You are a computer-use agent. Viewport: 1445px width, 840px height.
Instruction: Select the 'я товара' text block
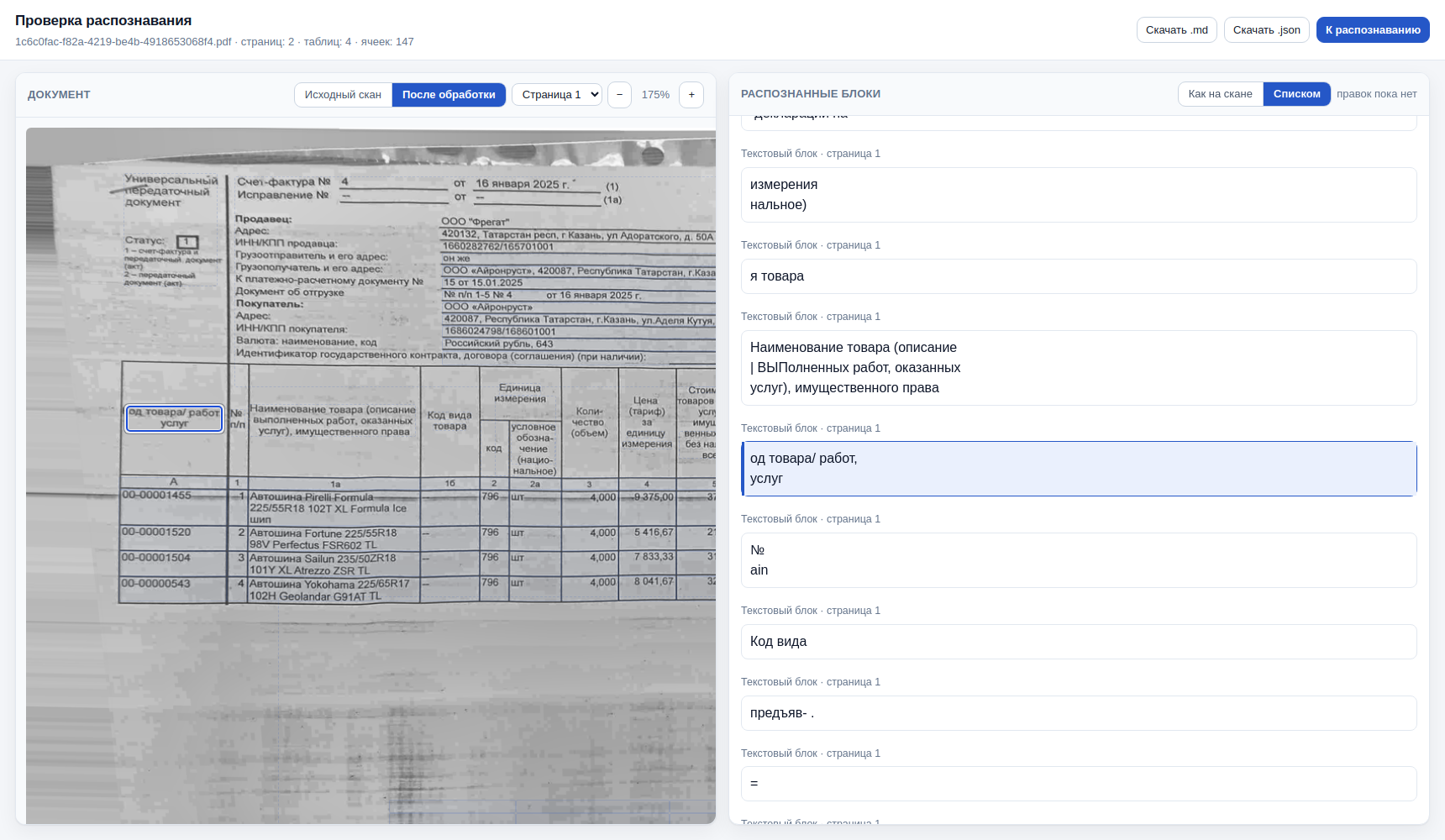point(1079,276)
